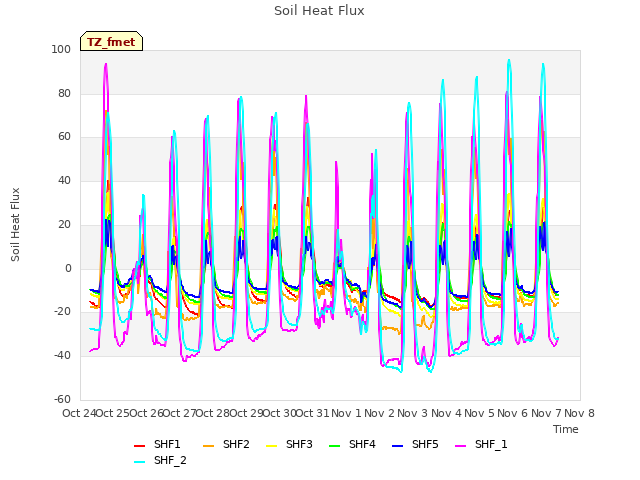The width and height of the screenshot is (640, 480).
Task: Click the -40 y-axis tick label
Action: click(62, 356)
